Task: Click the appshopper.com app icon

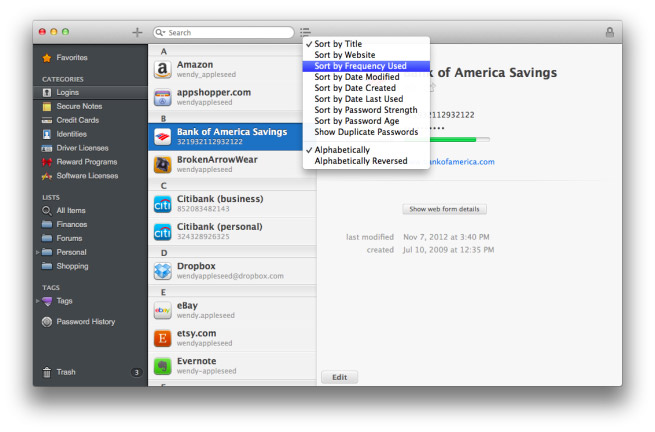Action: click(x=162, y=97)
